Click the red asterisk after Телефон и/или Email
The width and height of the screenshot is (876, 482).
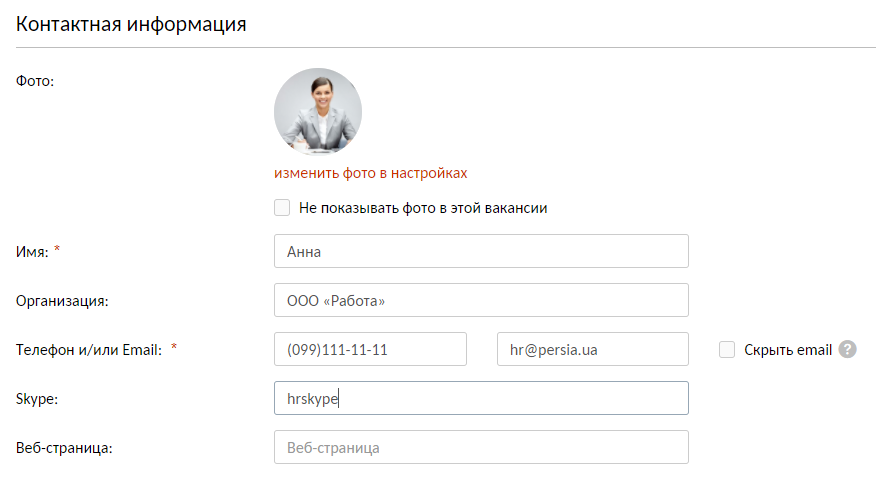tap(174, 348)
